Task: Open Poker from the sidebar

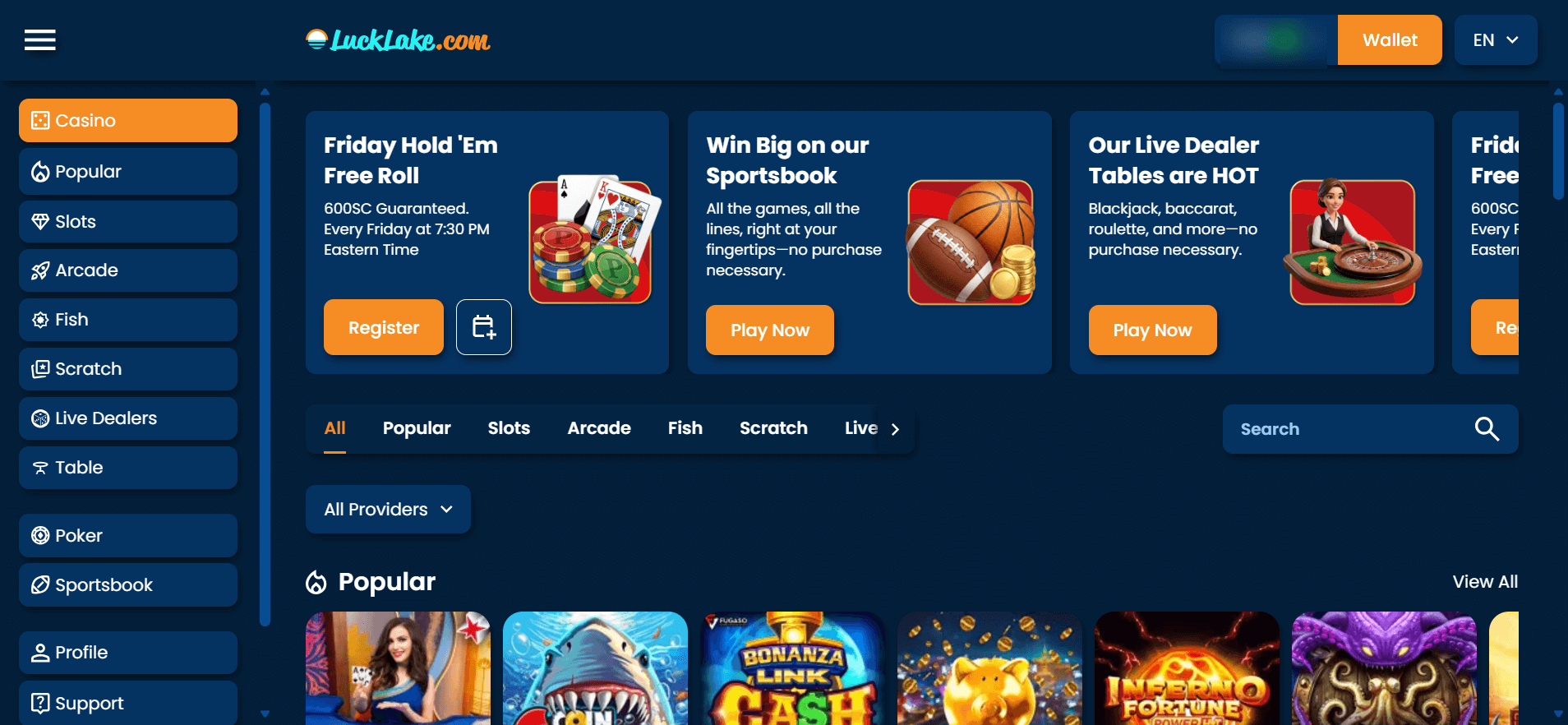Action: point(128,535)
